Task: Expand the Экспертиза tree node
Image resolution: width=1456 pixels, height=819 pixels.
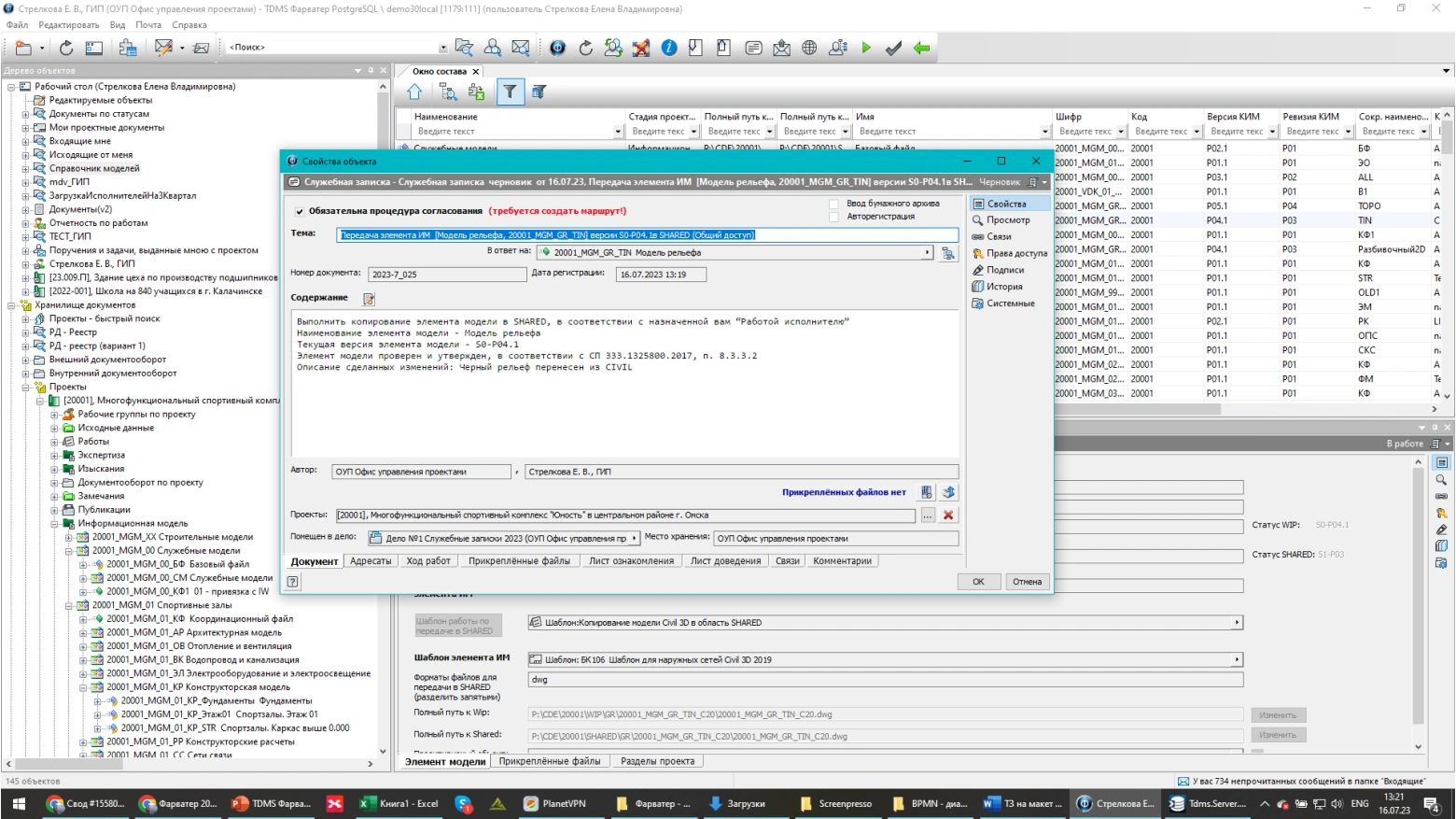Action: [54, 456]
